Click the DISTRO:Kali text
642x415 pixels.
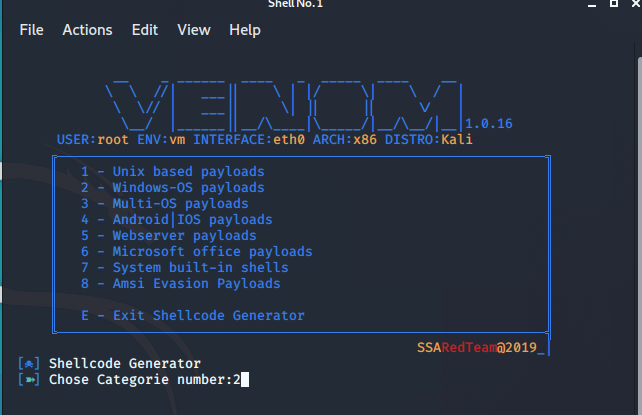pos(429,140)
